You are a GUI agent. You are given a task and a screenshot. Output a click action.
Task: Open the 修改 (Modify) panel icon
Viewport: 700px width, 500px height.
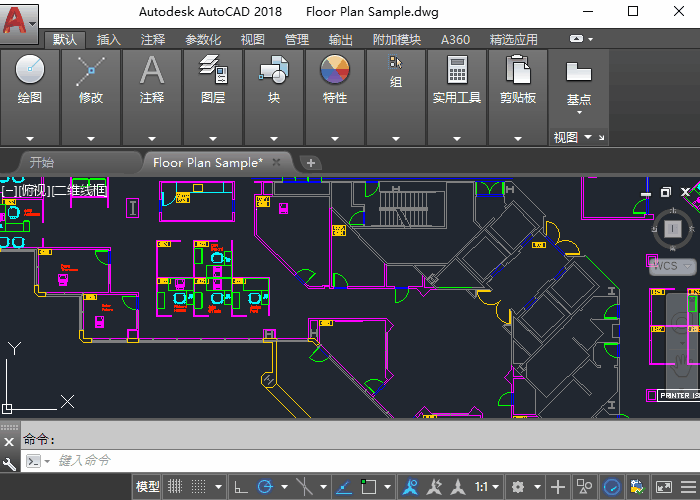pos(91,71)
